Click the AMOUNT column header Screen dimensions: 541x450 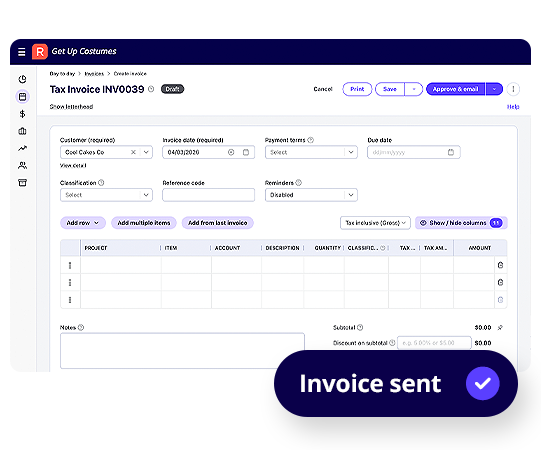tap(480, 248)
